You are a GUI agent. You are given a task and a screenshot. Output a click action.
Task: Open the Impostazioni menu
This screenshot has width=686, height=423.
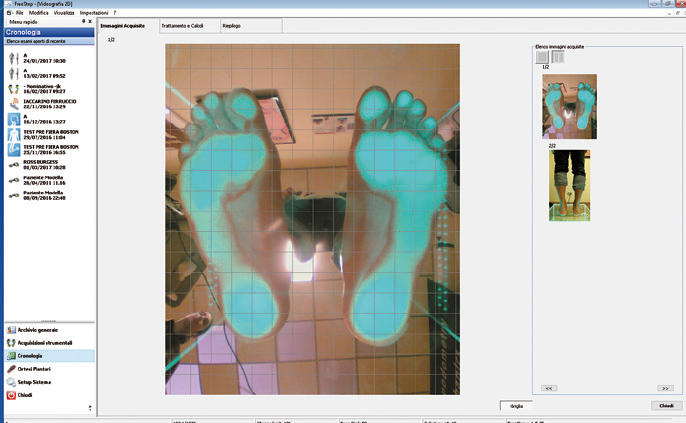[x=94, y=12]
